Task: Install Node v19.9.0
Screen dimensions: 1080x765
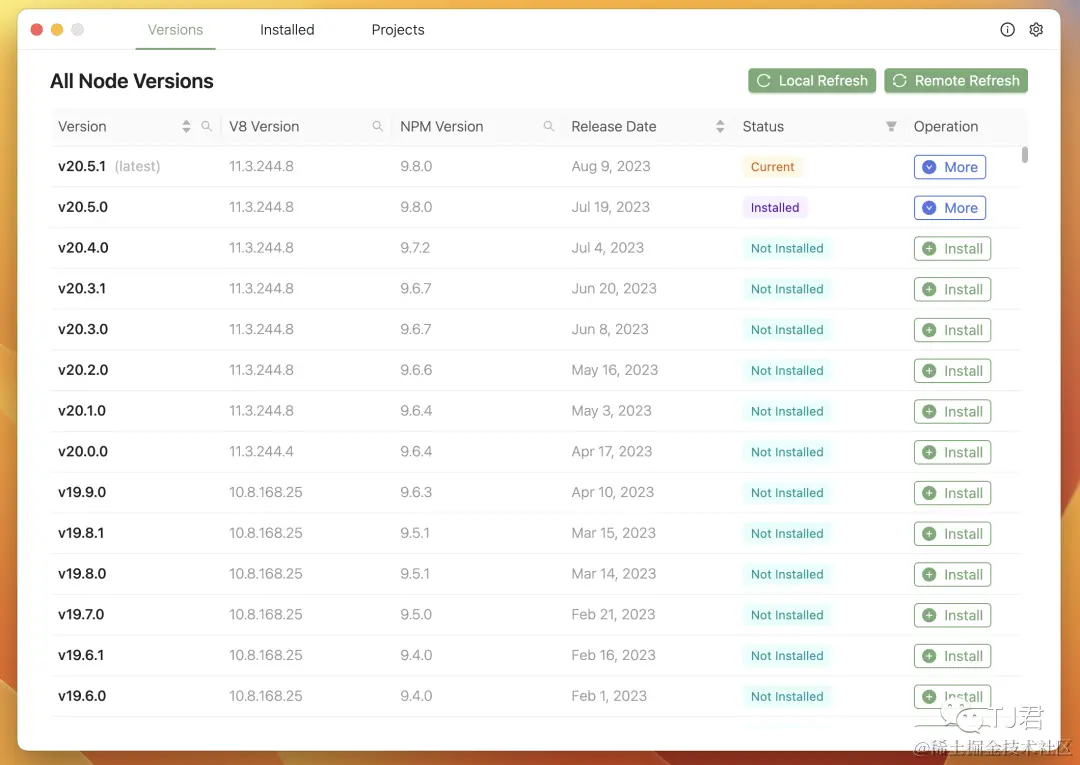Action: pos(953,493)
